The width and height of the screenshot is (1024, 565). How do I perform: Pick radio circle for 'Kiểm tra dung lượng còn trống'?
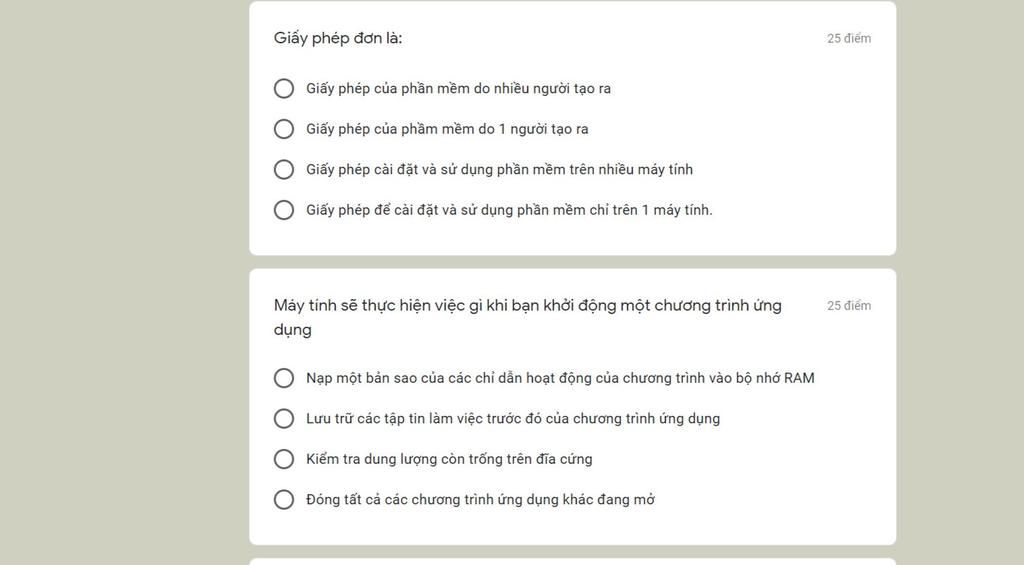coord(283,459)
